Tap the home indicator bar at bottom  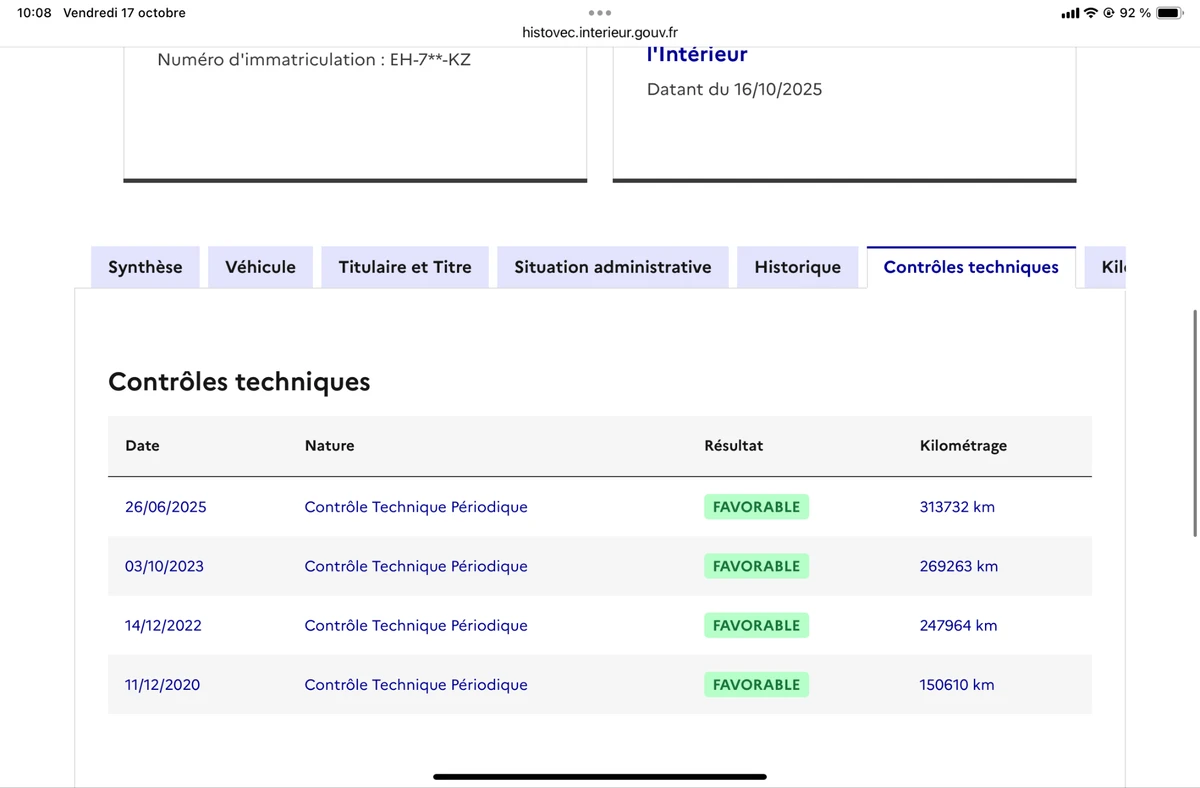pos(600,776)
